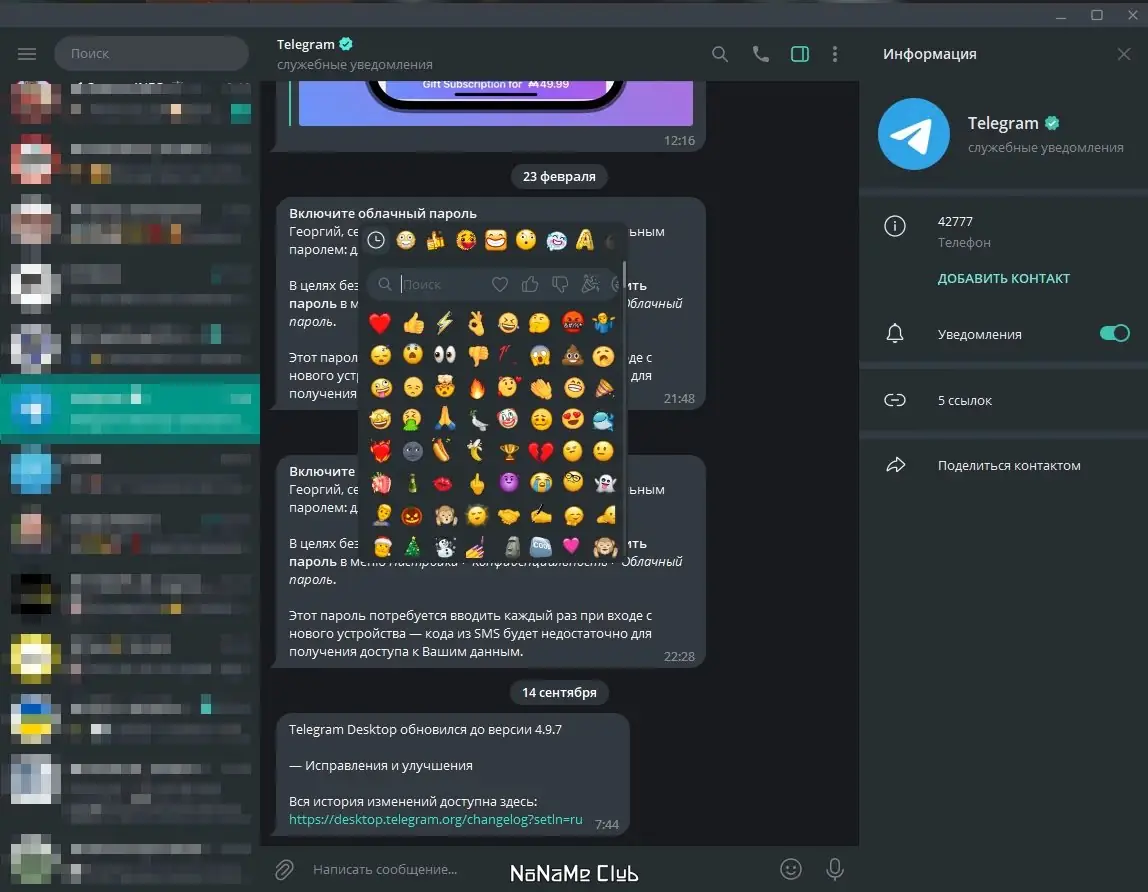Switch to the square grinning face pack
The image size is (1148, 892).
tap(496, 240)
